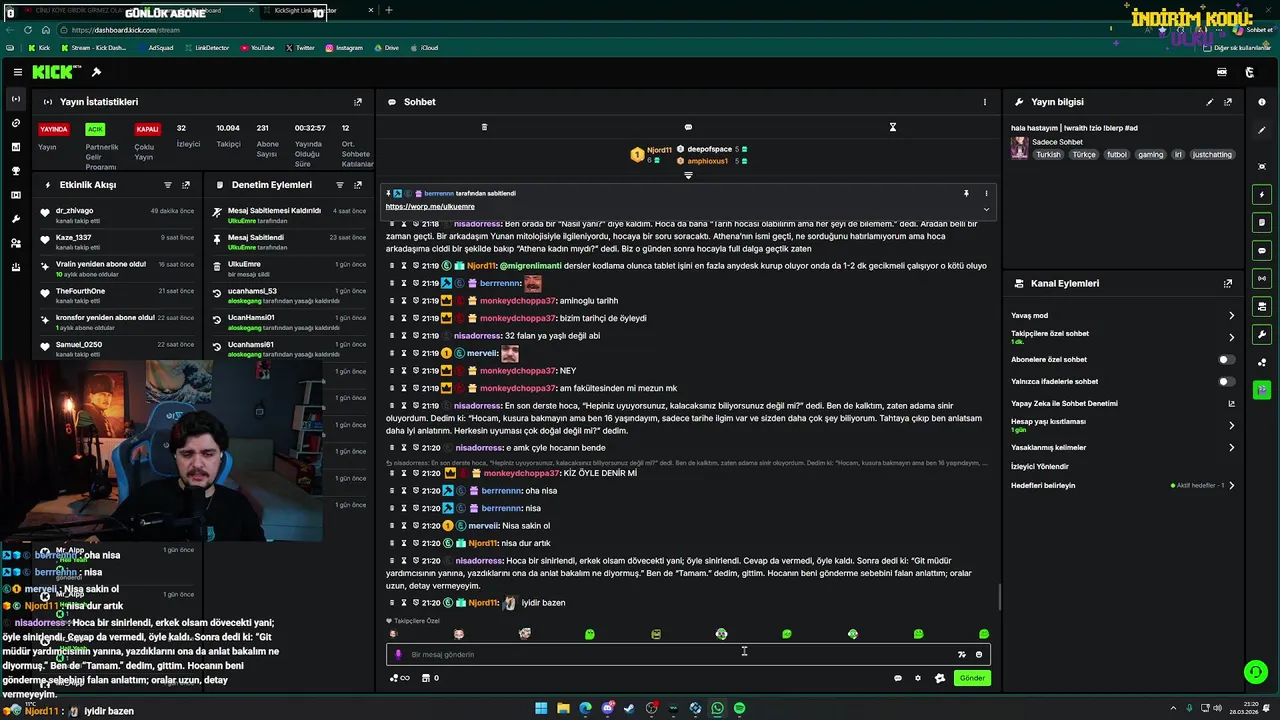The height and width of the screenshot is (720, 1280).
Task: Click the gaming tag chip
Action: [1150, 155]
